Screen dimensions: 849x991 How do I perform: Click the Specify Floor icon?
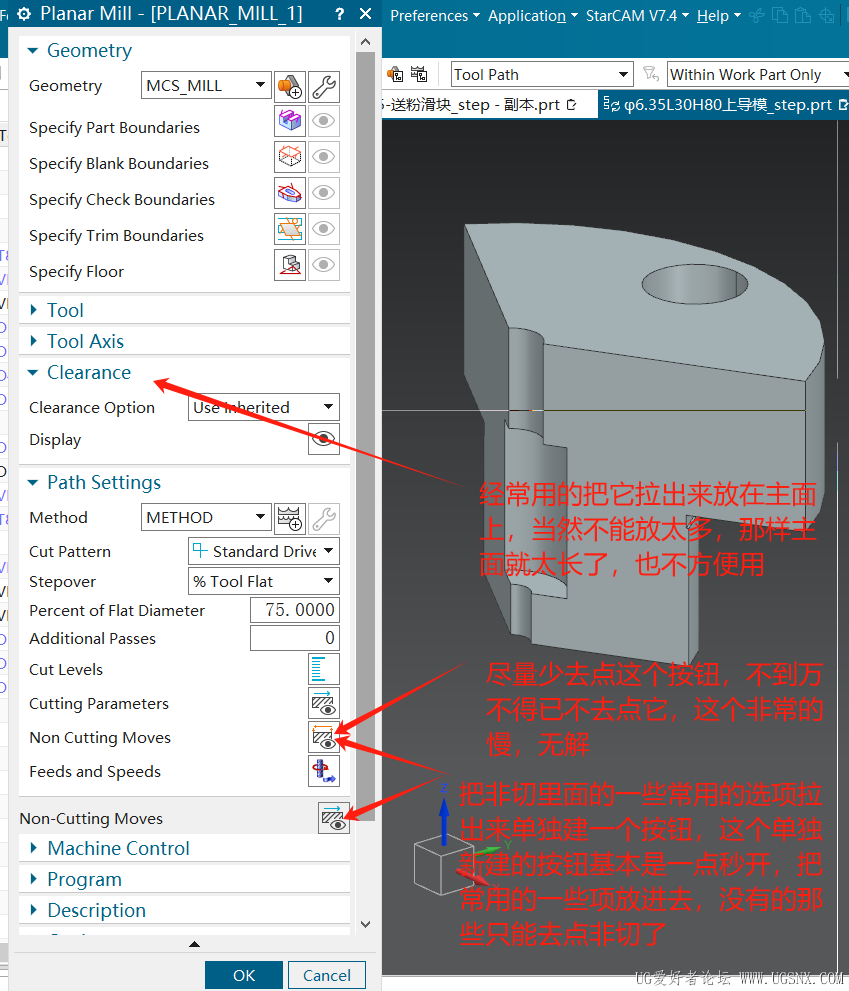290,265
